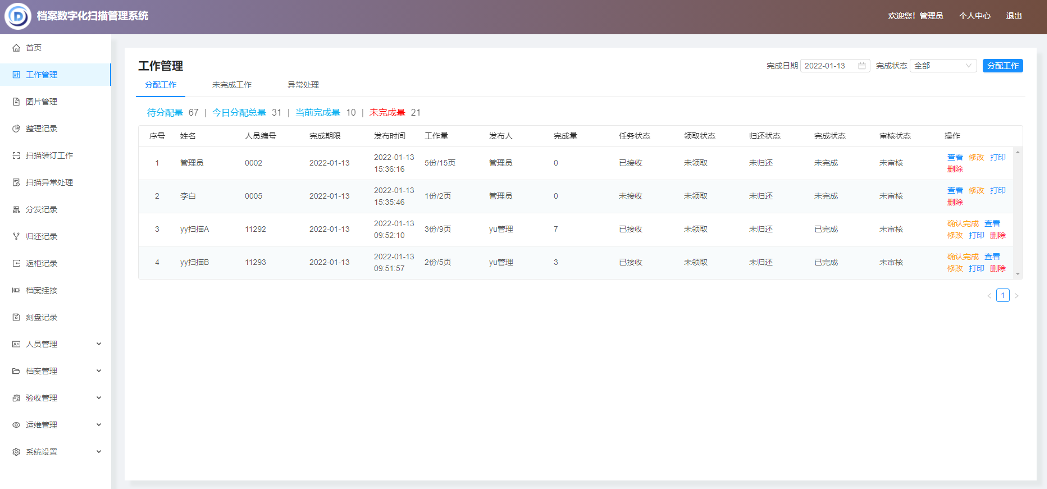Open 图片管理 in the sidebar
This screenshot has height=489, width=1047.
coord(41,102)
